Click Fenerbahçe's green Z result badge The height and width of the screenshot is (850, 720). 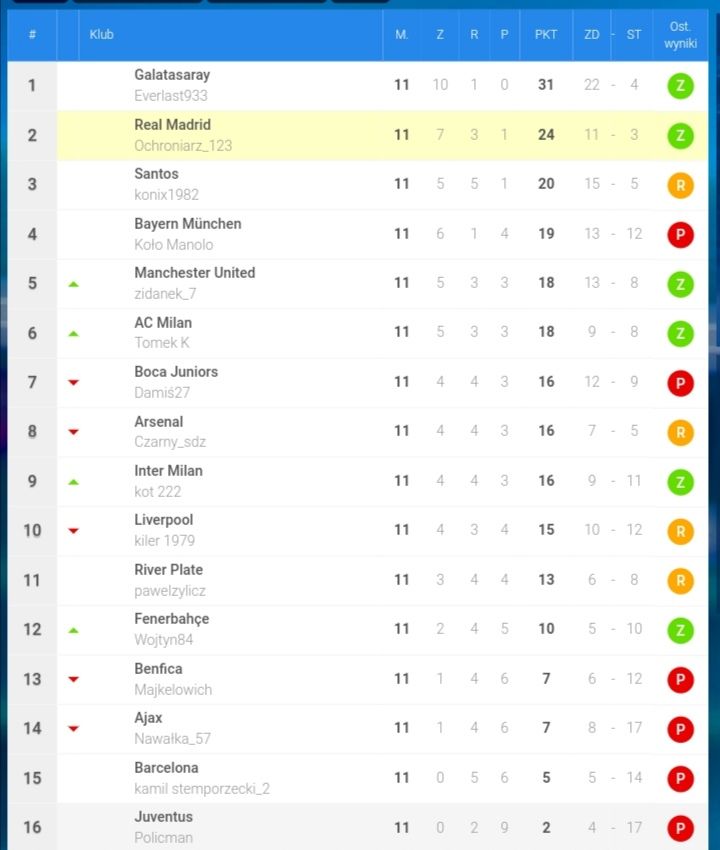[680, 630]
